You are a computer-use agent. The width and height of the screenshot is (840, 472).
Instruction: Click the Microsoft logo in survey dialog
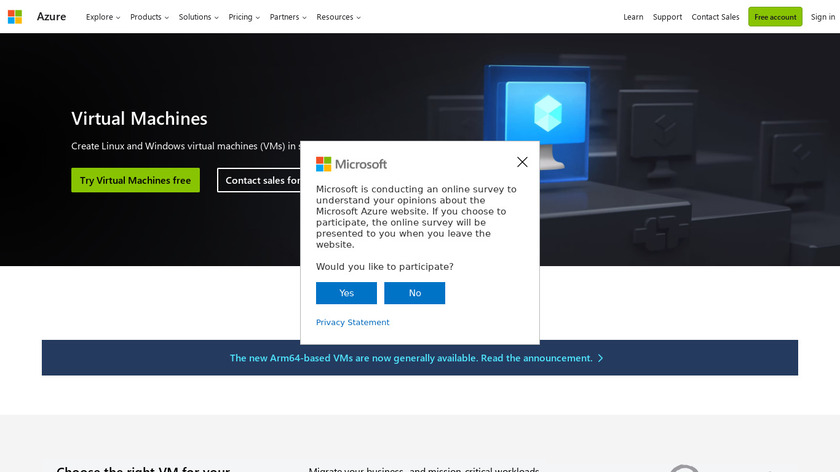pyautogui.click(x=351, y=164)
